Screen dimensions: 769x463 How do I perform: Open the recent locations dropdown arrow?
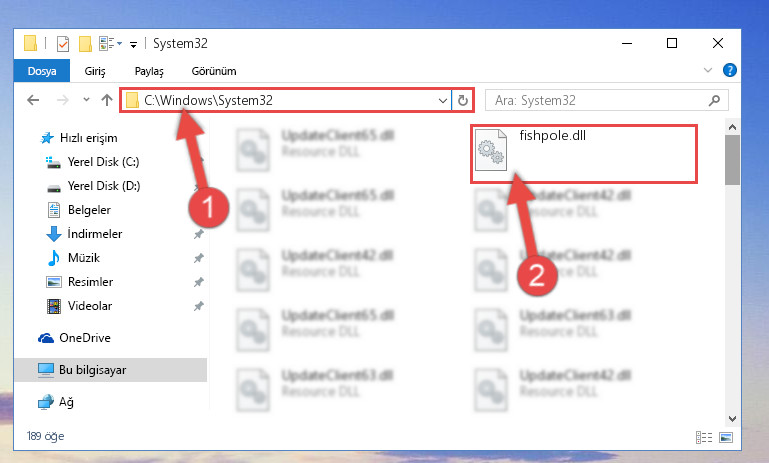[86, 100]
